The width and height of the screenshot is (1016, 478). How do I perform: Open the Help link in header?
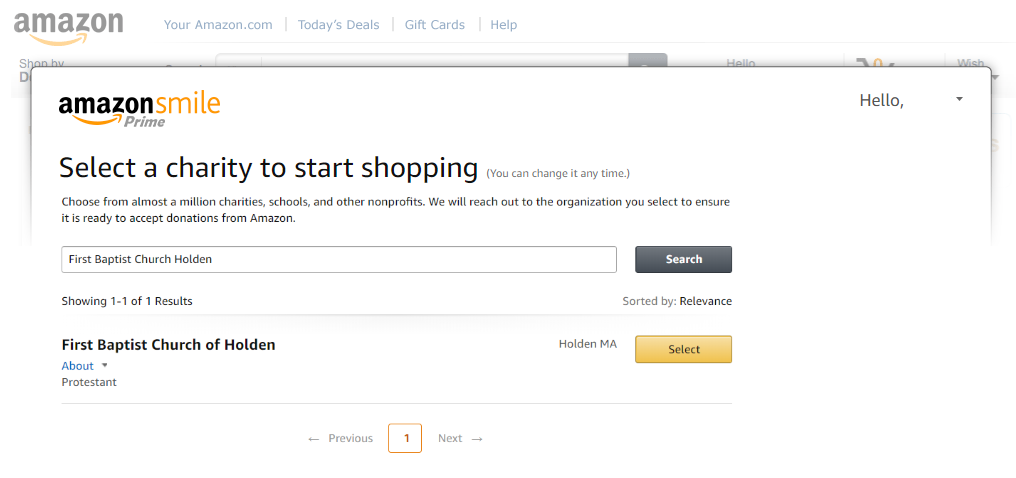click(503, 25)
